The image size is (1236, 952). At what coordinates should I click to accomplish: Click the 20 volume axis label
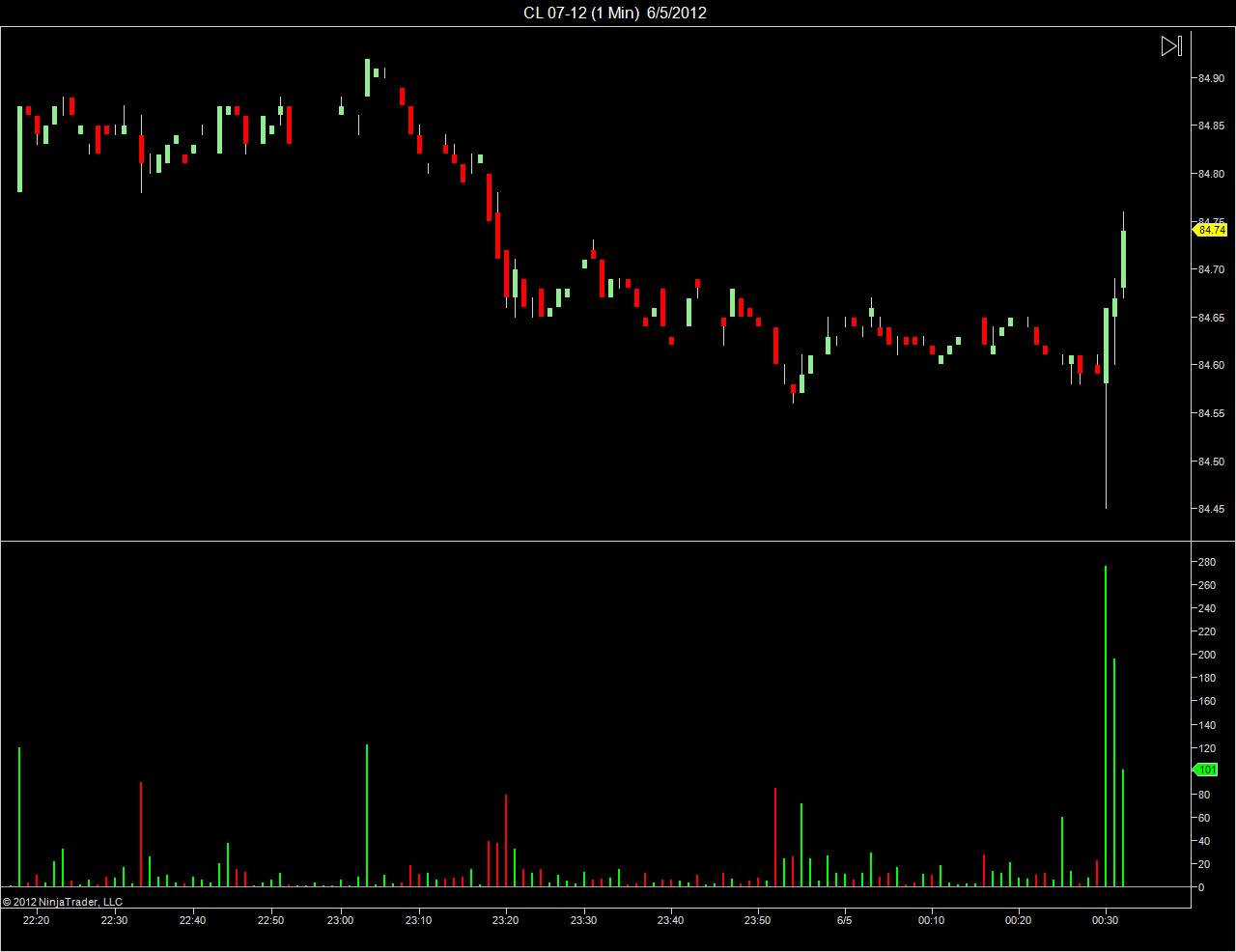1203,864
